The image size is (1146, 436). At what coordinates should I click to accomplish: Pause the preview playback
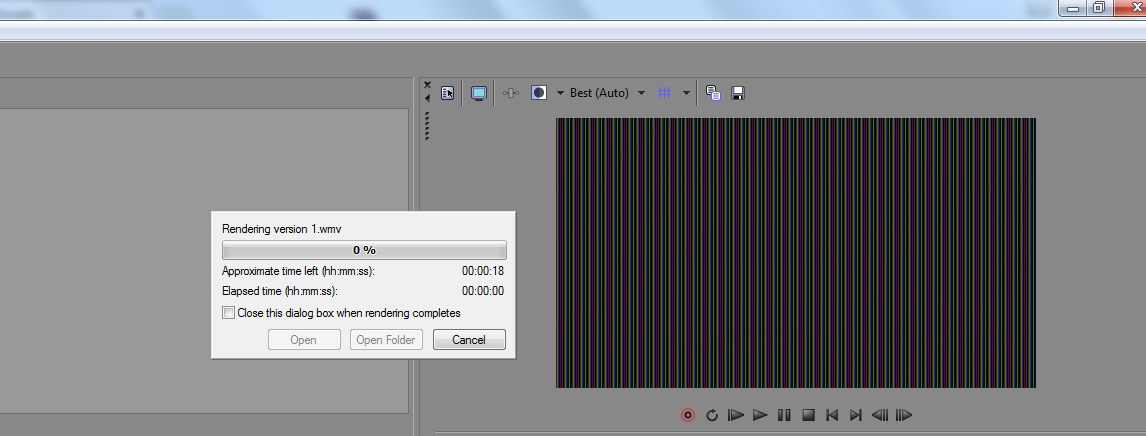coord(784,415)
